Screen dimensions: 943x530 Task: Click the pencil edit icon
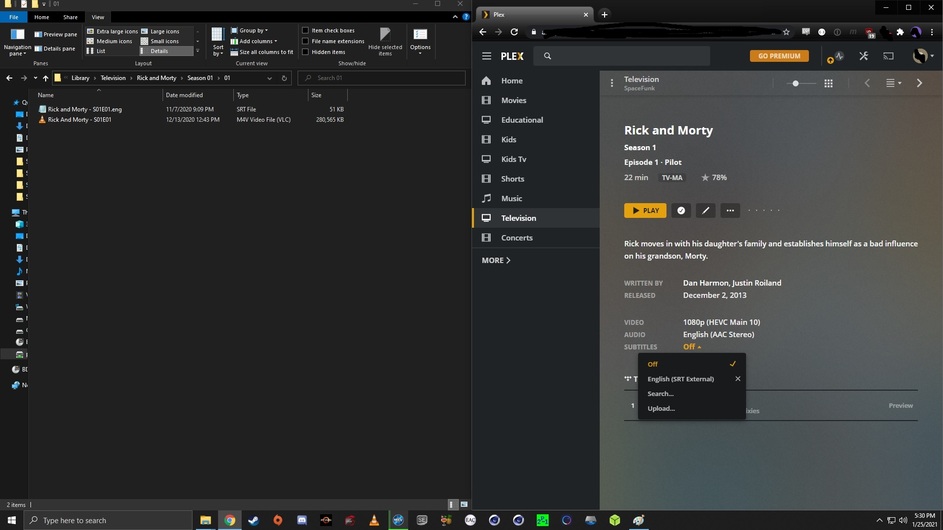click(705, 210)
